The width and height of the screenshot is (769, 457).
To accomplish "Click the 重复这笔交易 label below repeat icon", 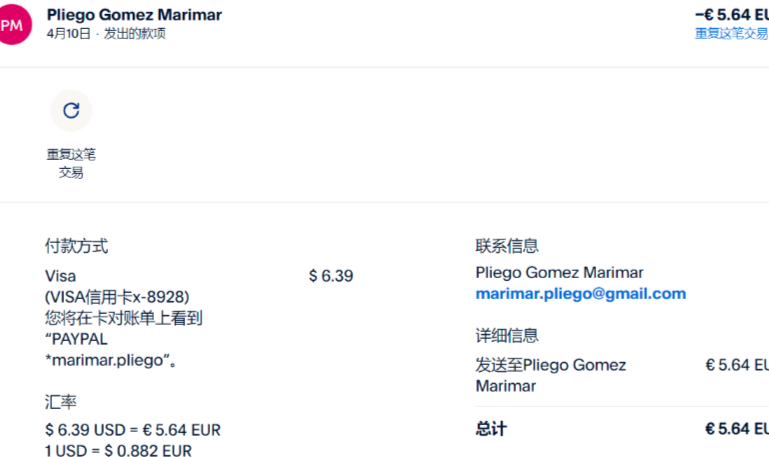I will click(x=71, y=163).
